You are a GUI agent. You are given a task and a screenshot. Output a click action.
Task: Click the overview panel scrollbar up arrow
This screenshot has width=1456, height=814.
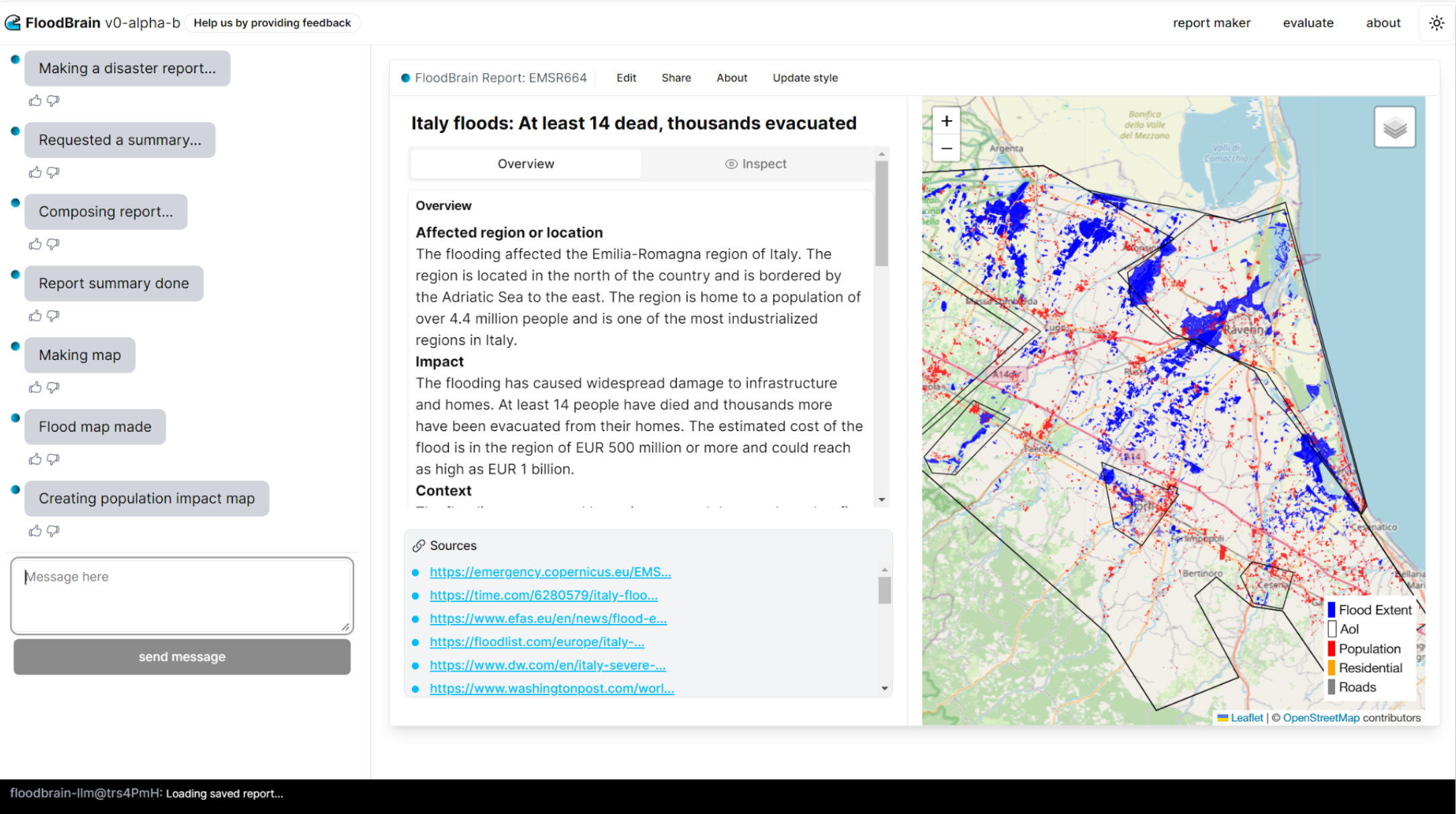click(882, 154)
